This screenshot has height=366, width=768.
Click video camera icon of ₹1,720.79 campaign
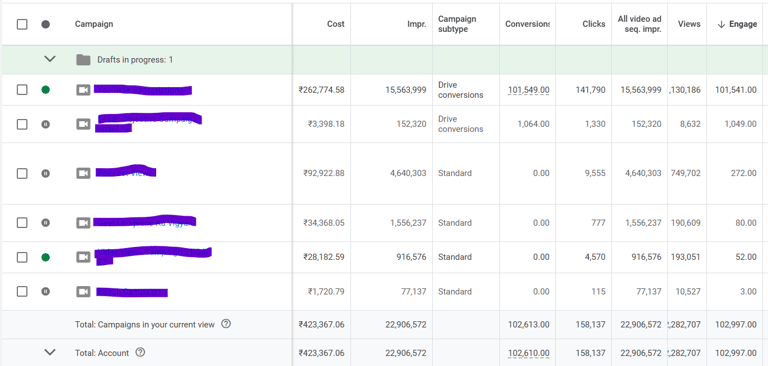(x=83, y=292)
